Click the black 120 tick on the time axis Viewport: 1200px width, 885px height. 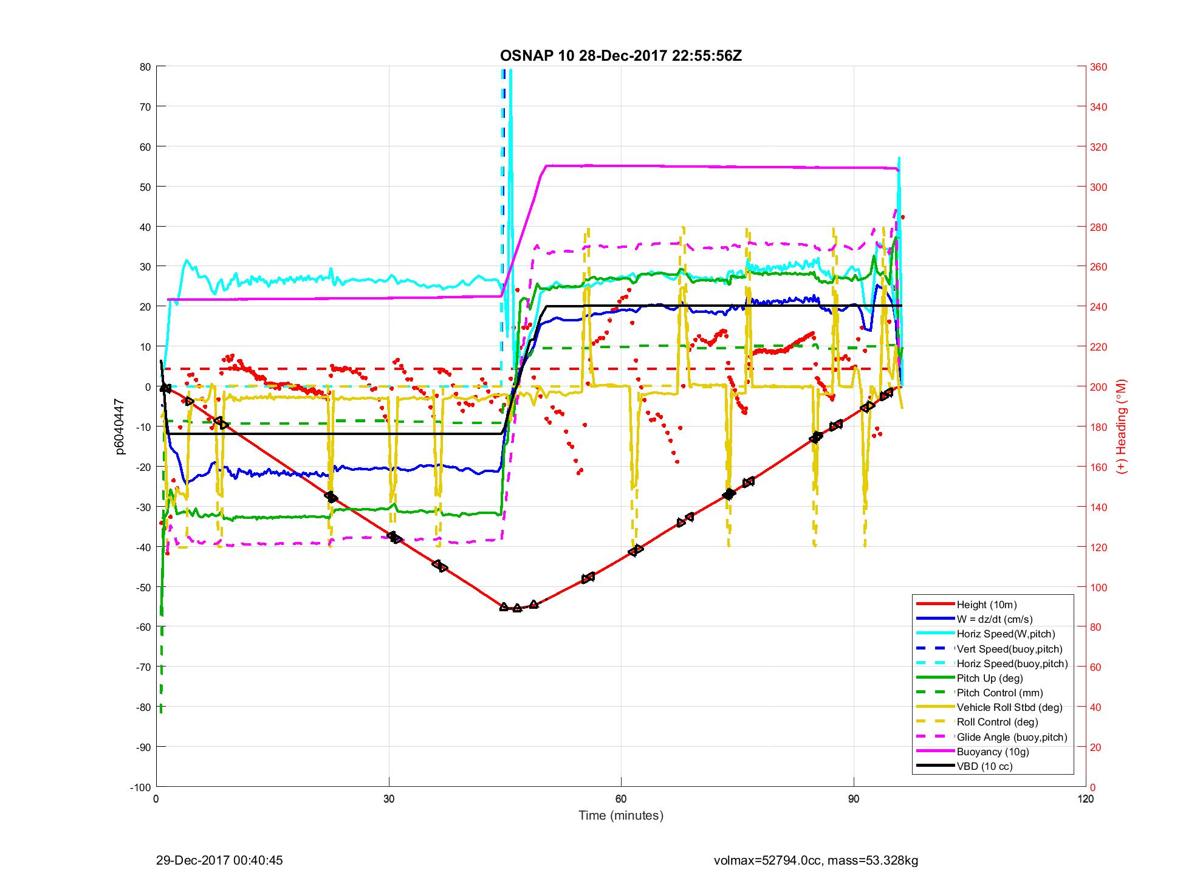[1086, 799]
